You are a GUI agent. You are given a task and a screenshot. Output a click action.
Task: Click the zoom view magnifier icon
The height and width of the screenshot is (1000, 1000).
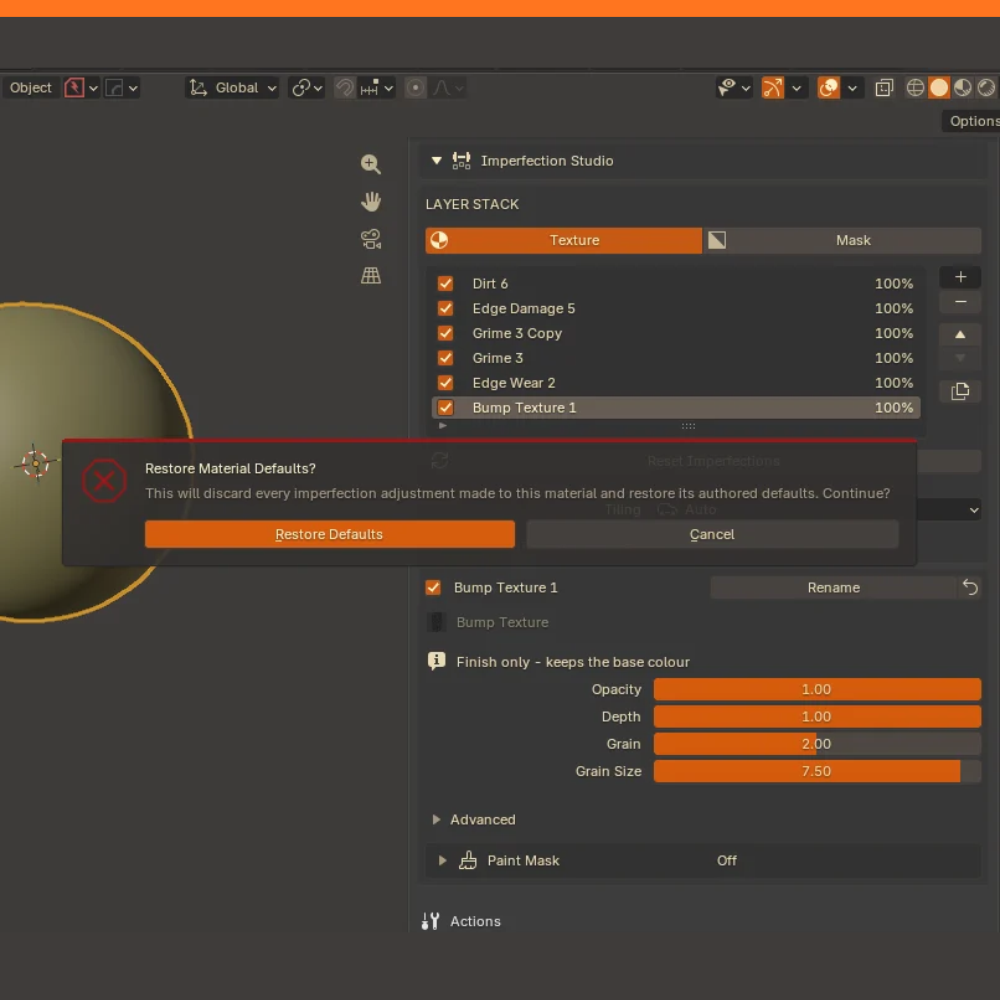point(371,164)
